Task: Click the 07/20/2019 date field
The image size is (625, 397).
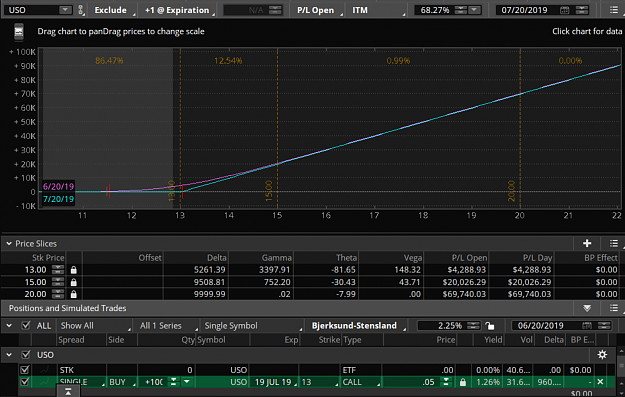Action: (525, 10)
